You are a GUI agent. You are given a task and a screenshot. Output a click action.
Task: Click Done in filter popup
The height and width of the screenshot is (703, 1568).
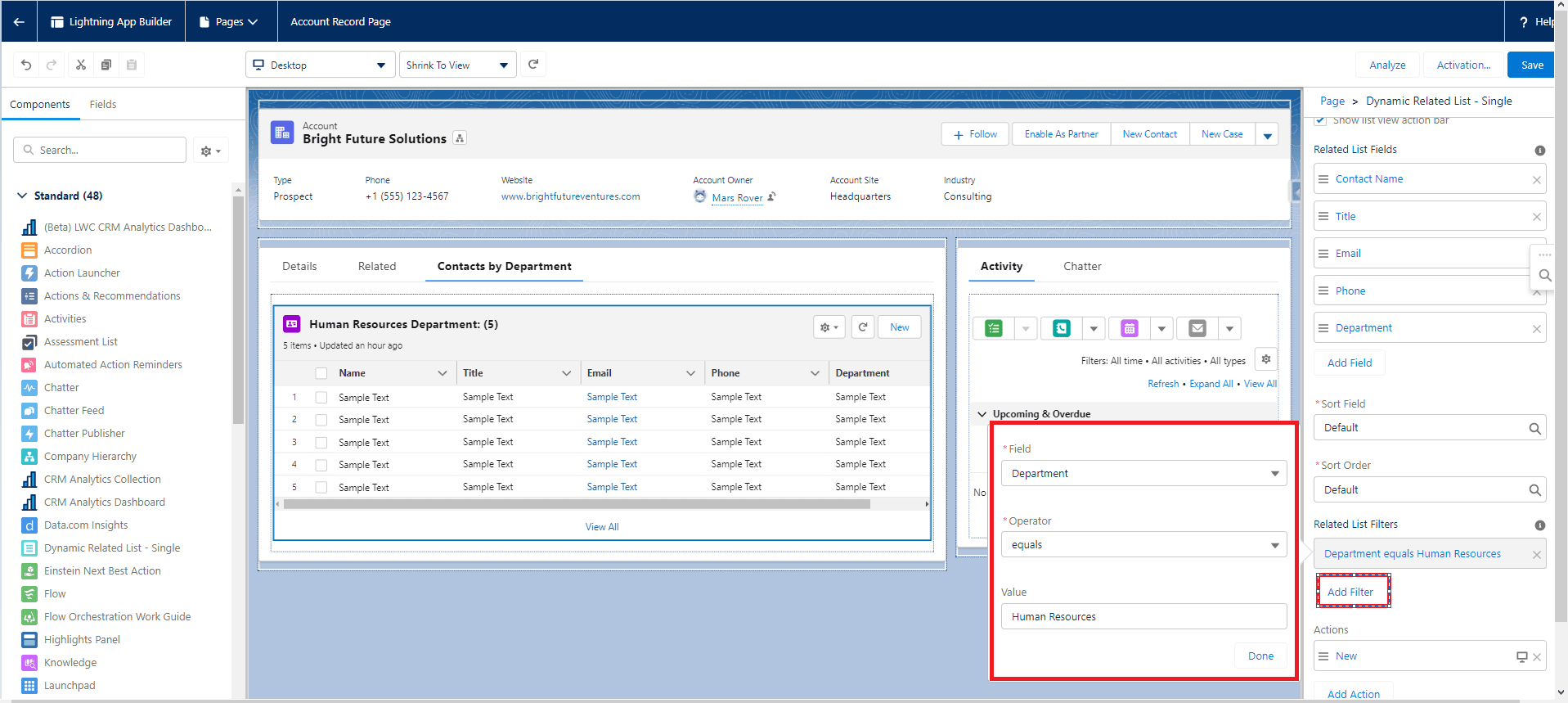[1260, 656]
